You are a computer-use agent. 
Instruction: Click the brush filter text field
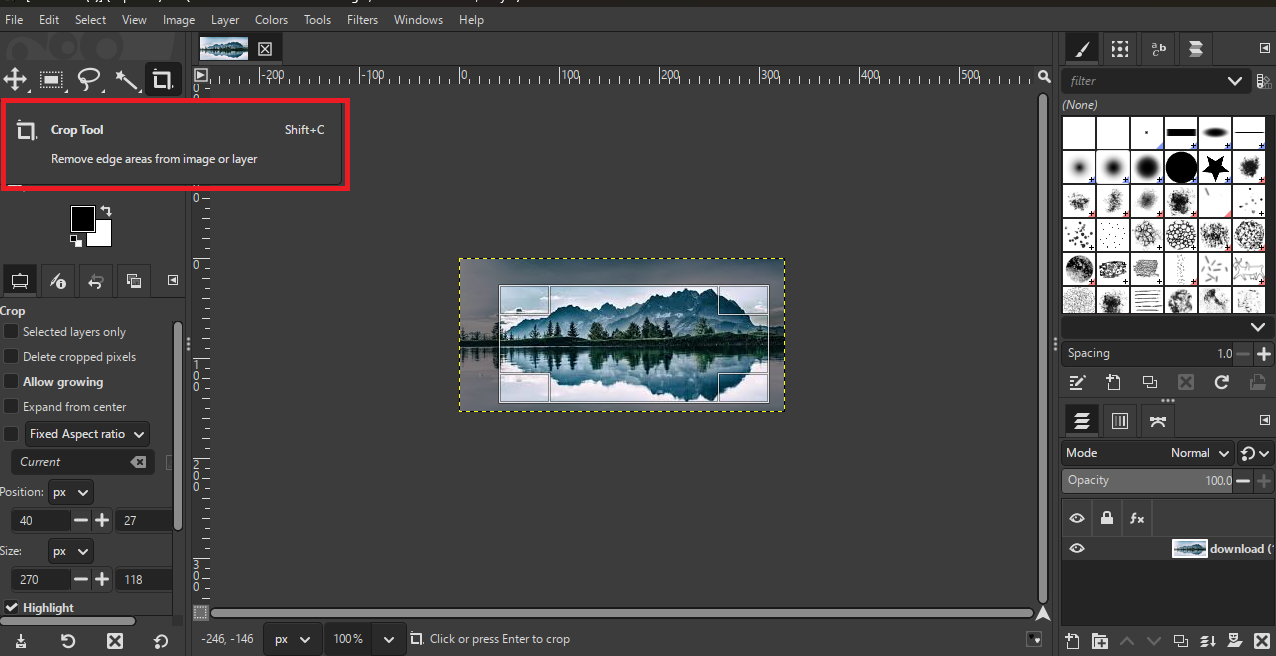coord(1142,81)
